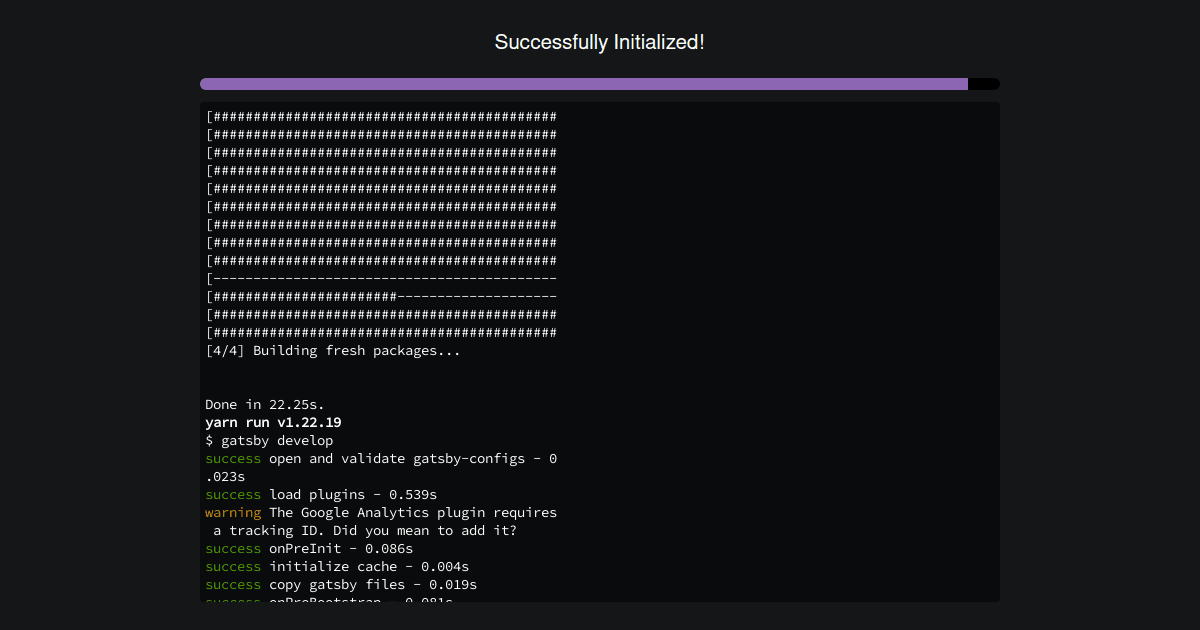Click the 'yarn run v1.22.19' line

273,422
